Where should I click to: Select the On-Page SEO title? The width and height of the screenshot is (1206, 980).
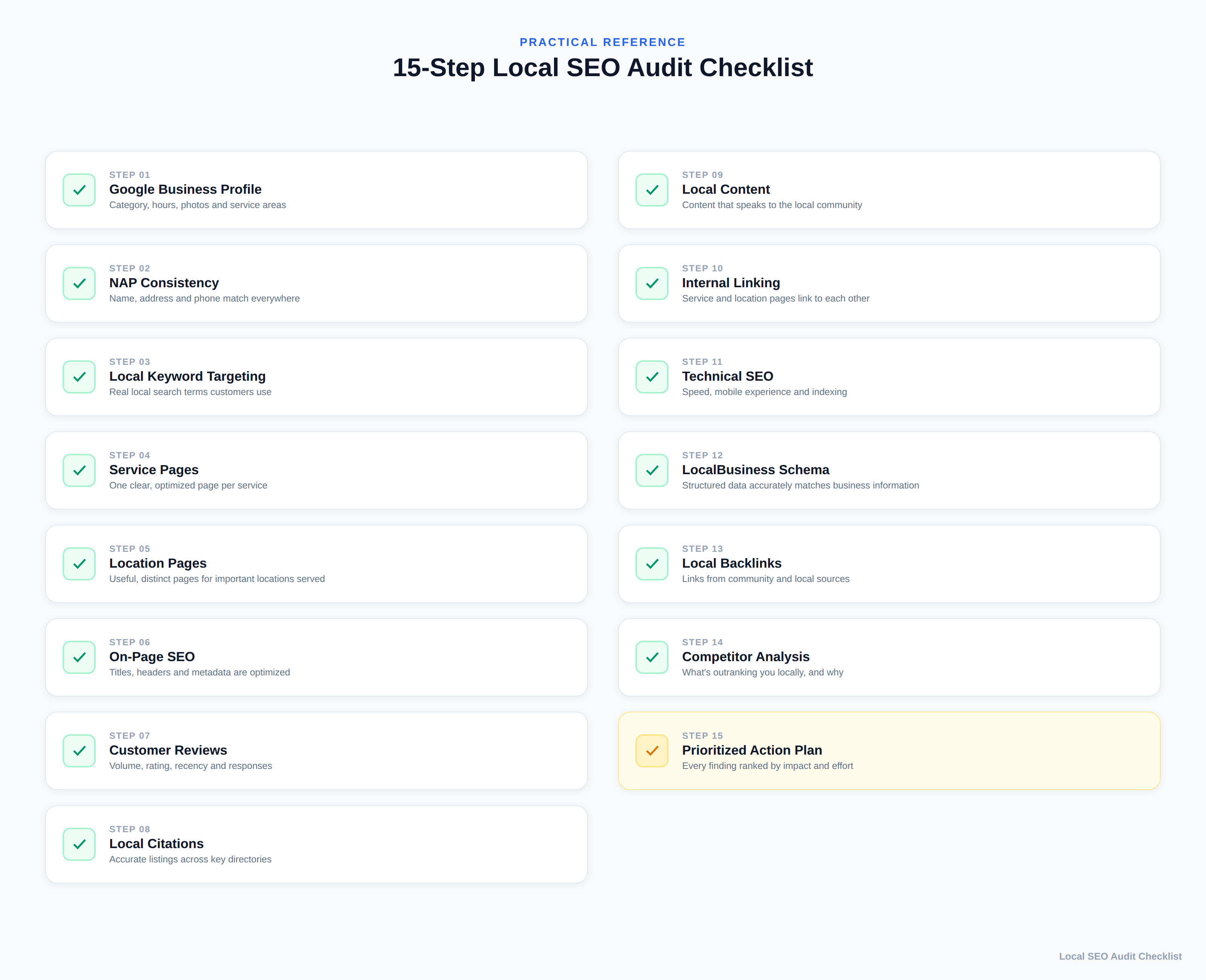152,657
